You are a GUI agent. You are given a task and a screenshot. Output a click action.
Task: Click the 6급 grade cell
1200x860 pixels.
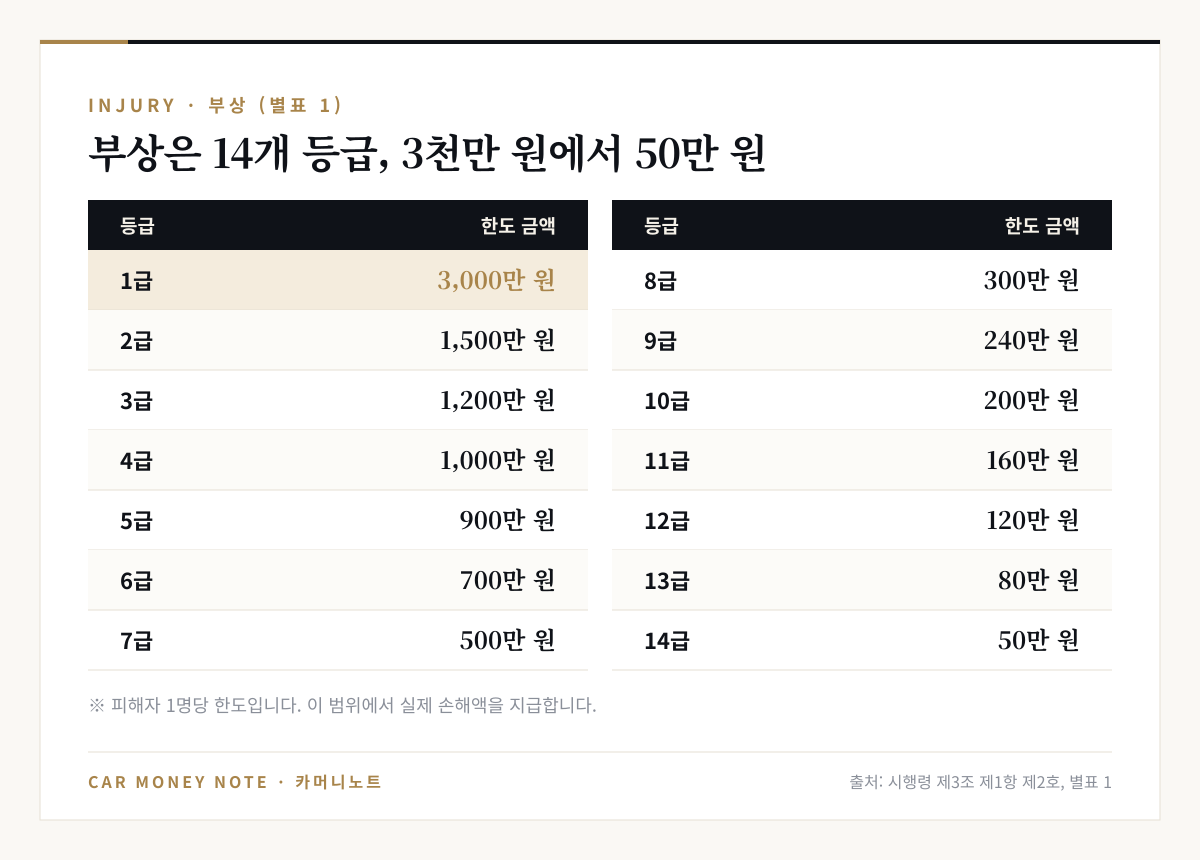tap(136, 581)
